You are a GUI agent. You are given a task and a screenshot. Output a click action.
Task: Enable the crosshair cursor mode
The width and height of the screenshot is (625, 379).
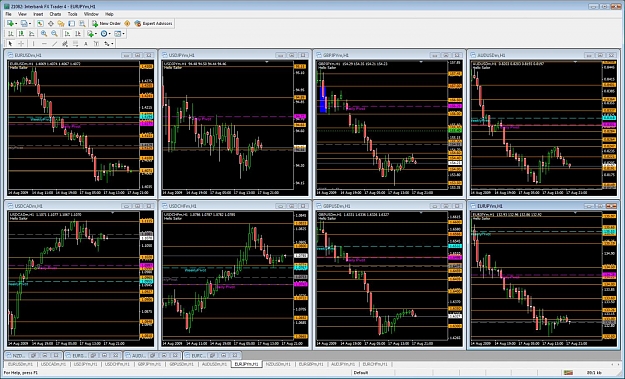(21, 44)
